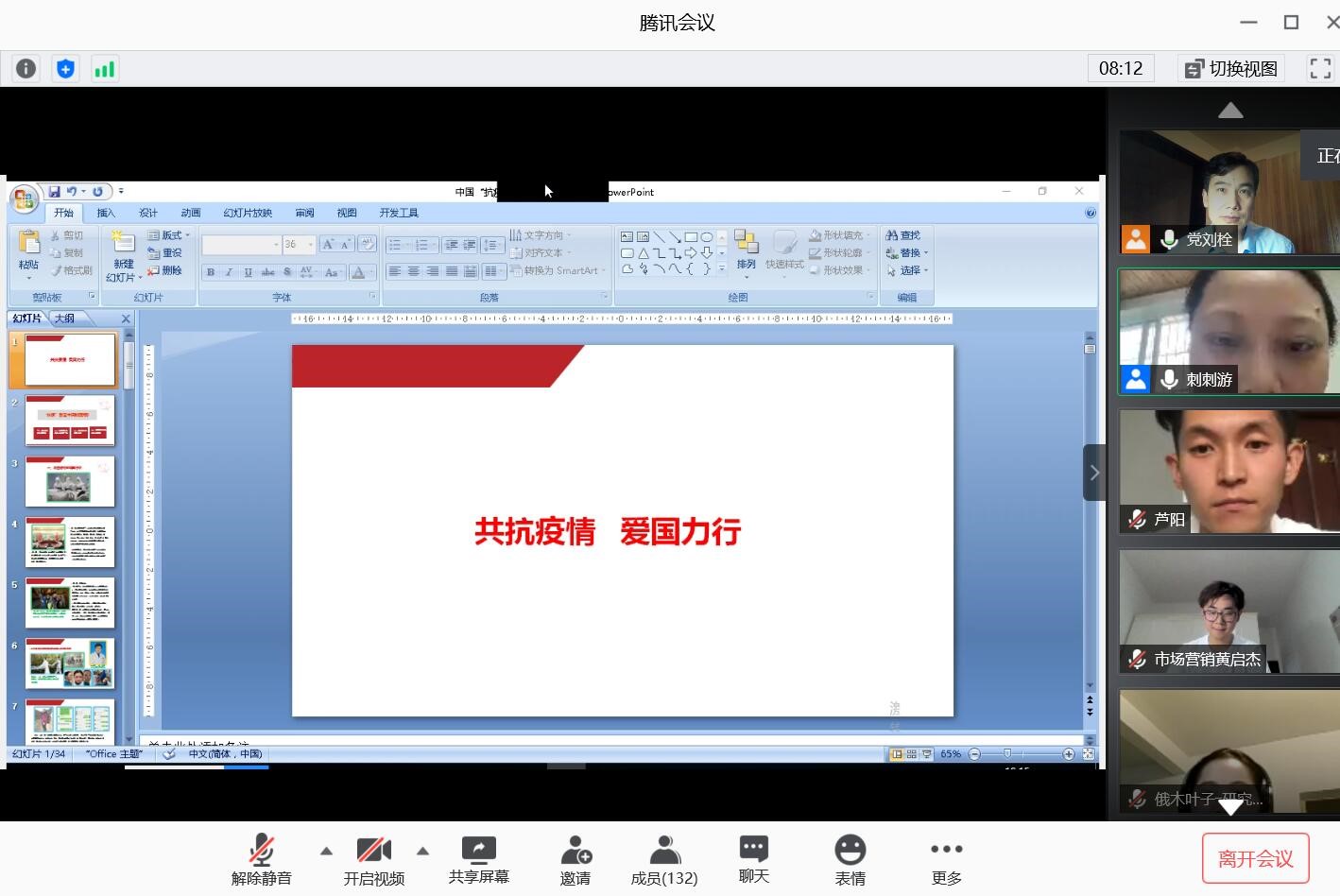Expand video options arrow beside 开启视频
The height and width of the screenshot is (896, 1340).
coord(422,851)
